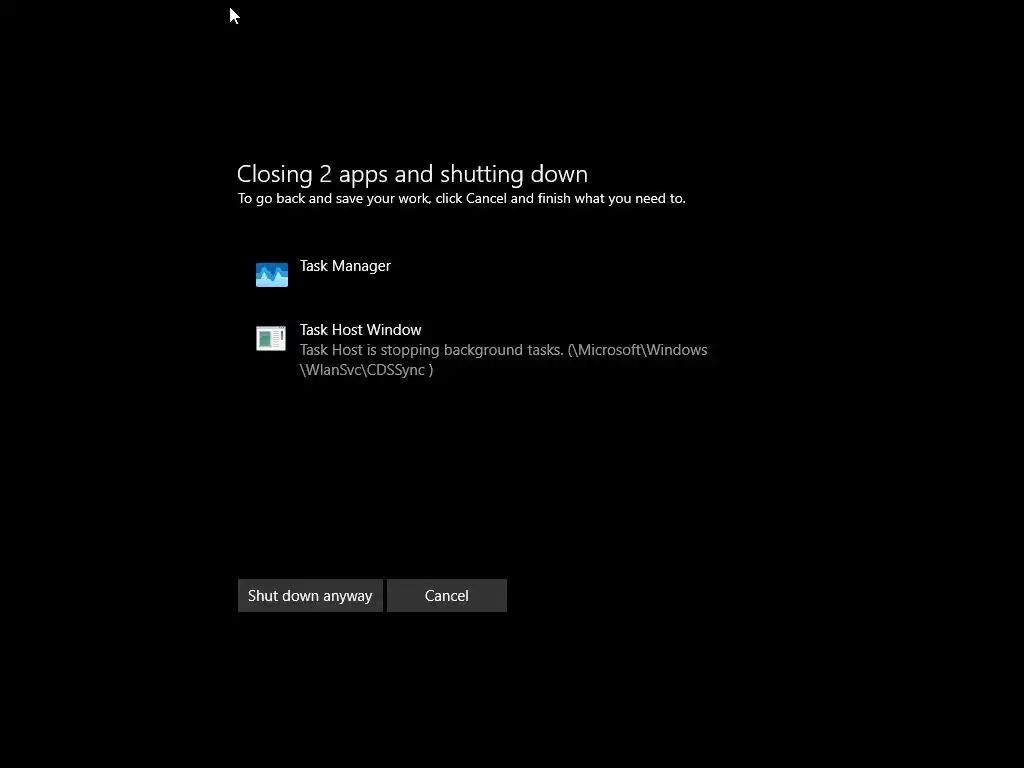Click the Task Host stopping background tasks message
1024x768 pixels.
coord(504,360)
